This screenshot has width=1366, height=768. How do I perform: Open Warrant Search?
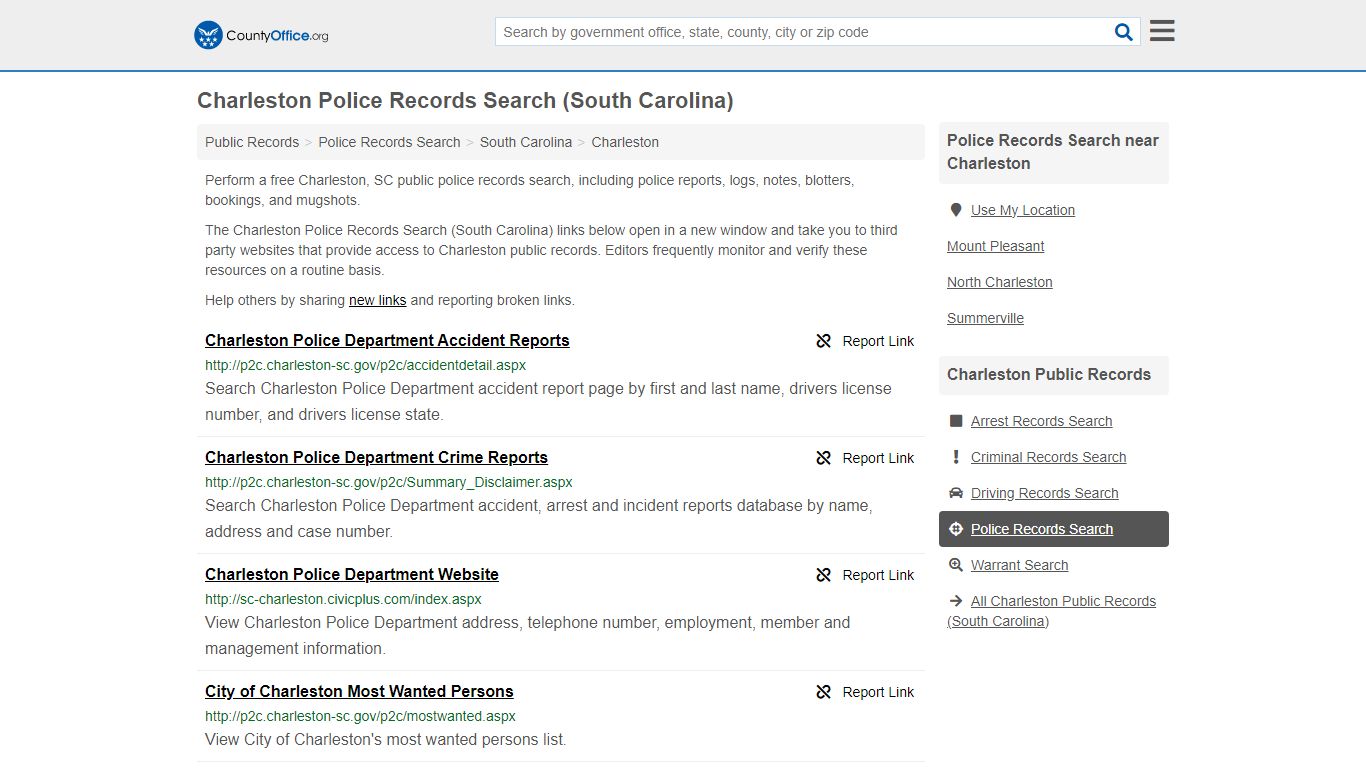point(1019,565)
